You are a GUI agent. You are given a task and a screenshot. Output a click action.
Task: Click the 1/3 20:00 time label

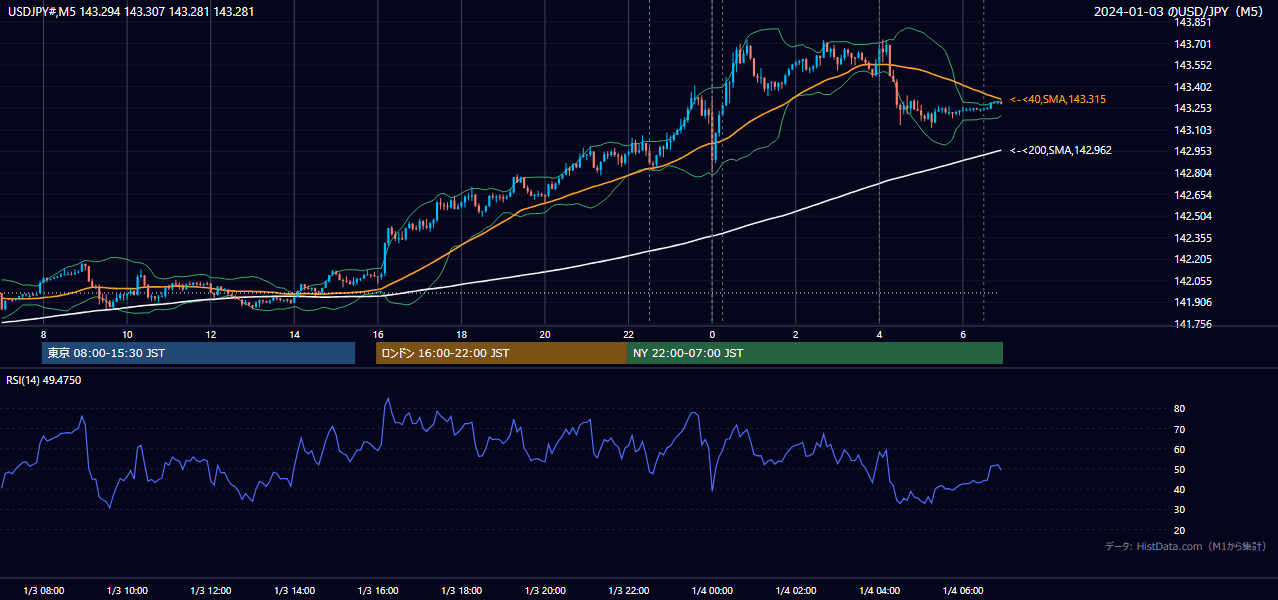point(545,591)
